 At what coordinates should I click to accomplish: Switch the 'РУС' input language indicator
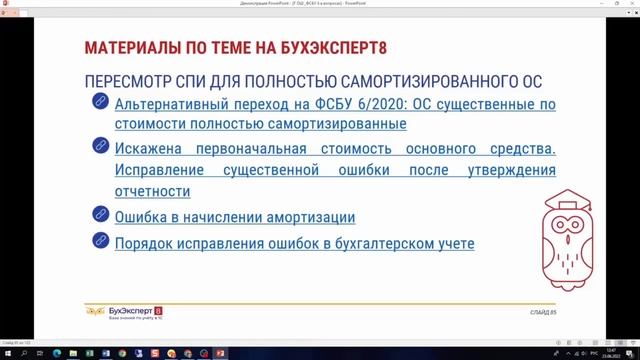click(x=594, y=353)
